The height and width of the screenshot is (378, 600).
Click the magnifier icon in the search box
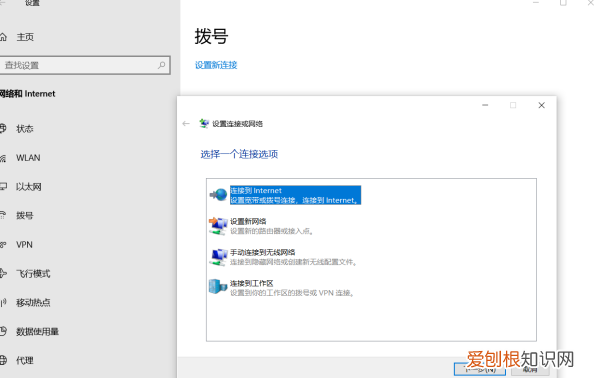(161, 65)
